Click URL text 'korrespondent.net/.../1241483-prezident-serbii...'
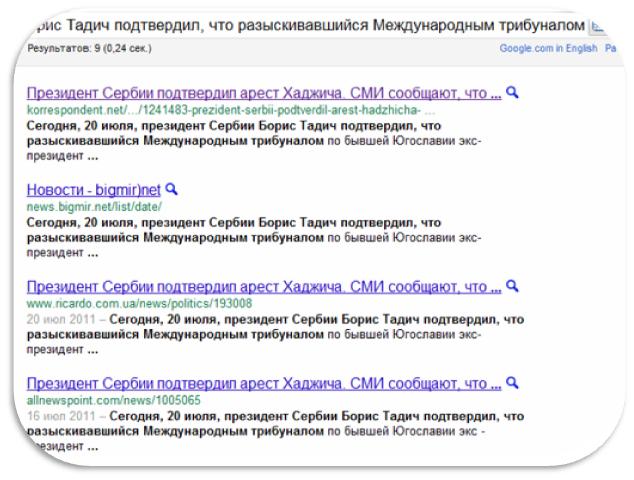The height and width of the screenshot is (480, 634). coord(231,110)
